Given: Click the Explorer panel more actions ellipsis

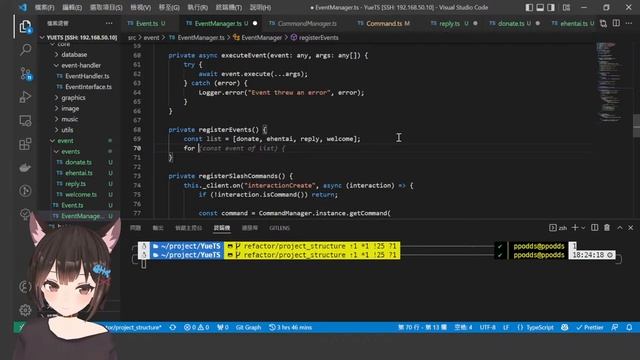Looking at the screenshot, I should point(109,23).
